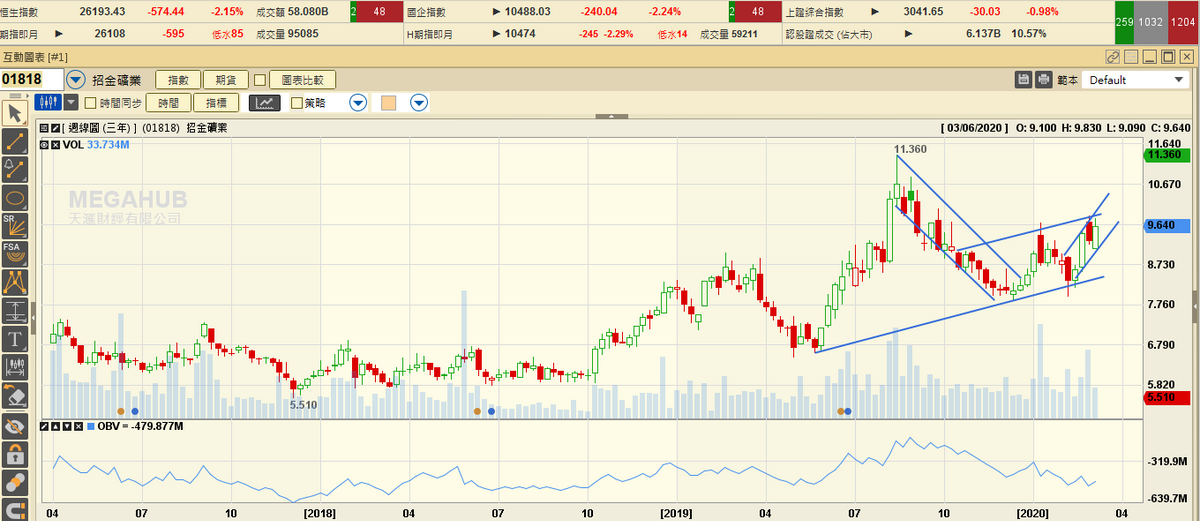The height and width of the screenshot is (521, 1200).
Task: Select the trend line drawing tool
Action: tap(15, 139)
